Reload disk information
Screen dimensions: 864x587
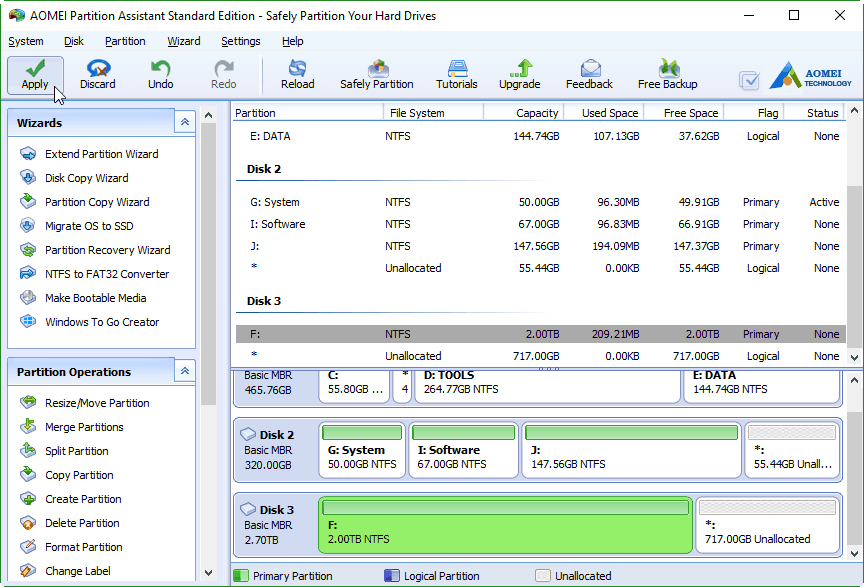click(x=297, y=74)
